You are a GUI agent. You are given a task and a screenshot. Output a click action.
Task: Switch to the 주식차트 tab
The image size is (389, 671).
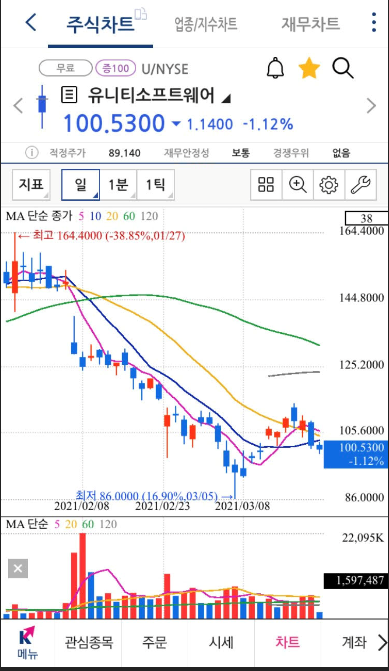(x=100, y=24)
